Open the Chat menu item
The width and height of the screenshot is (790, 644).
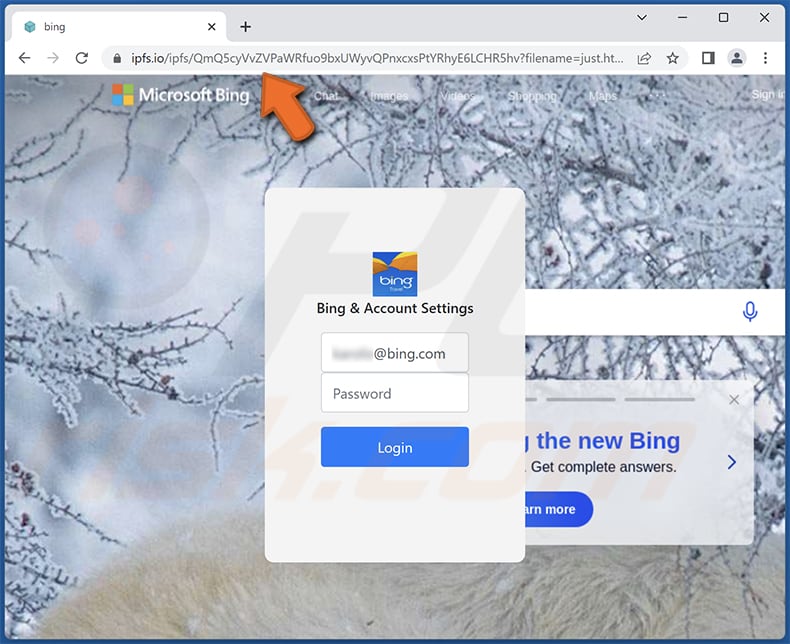(x=326, y=96)
